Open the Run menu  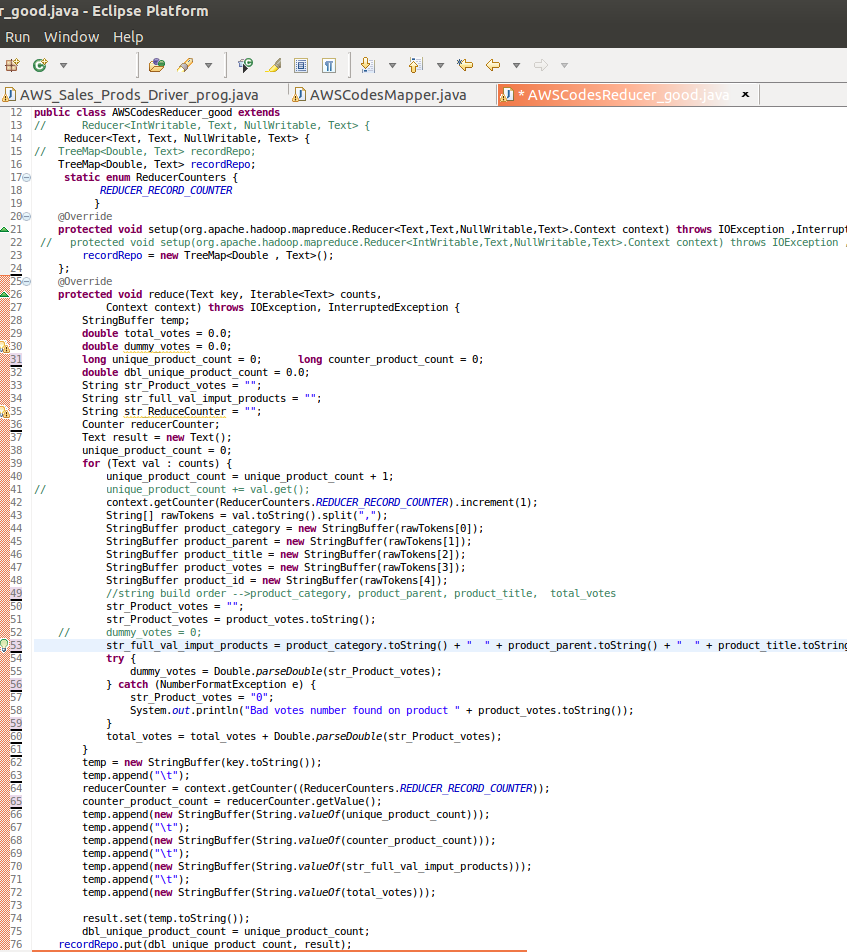click(17, 36)
